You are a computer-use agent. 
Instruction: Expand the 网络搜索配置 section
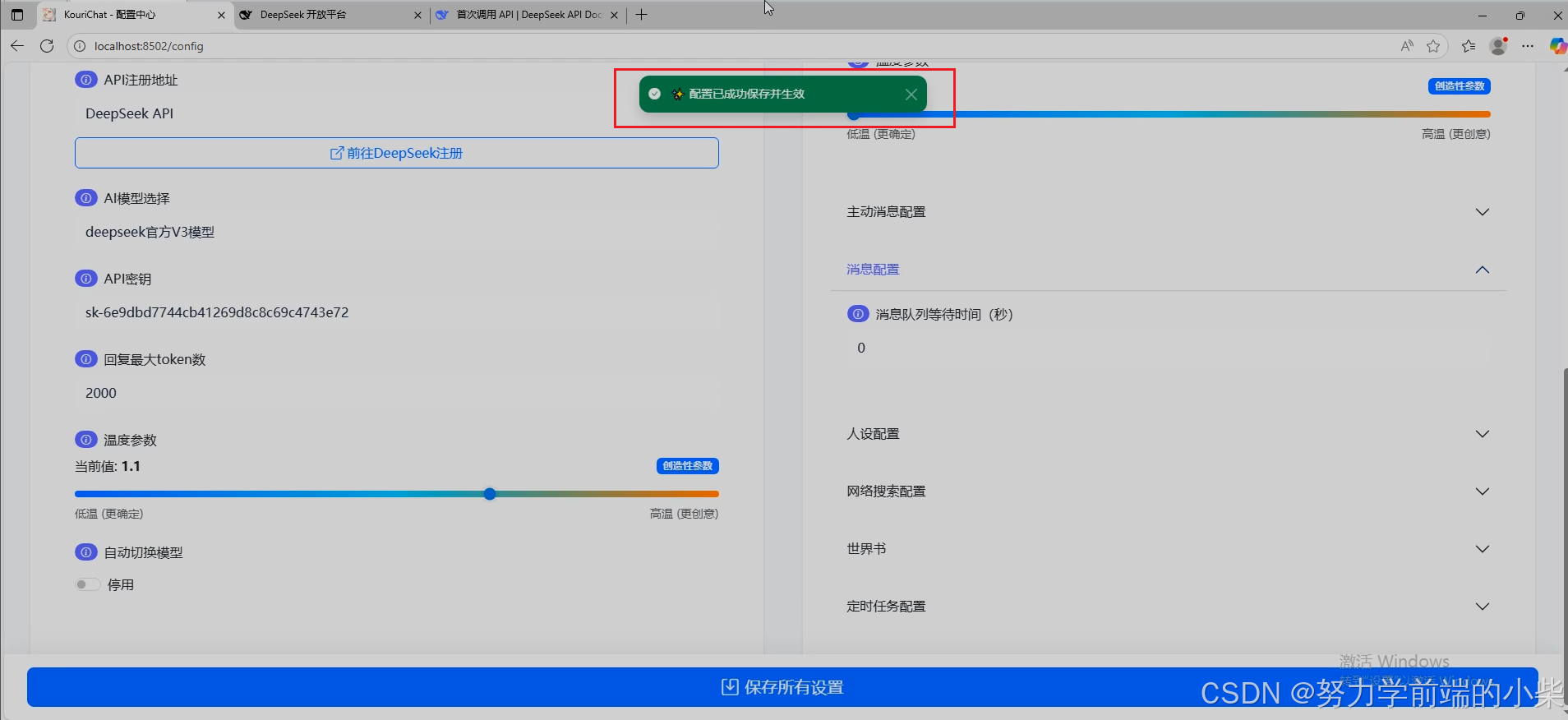click(x=1168, y=492)
